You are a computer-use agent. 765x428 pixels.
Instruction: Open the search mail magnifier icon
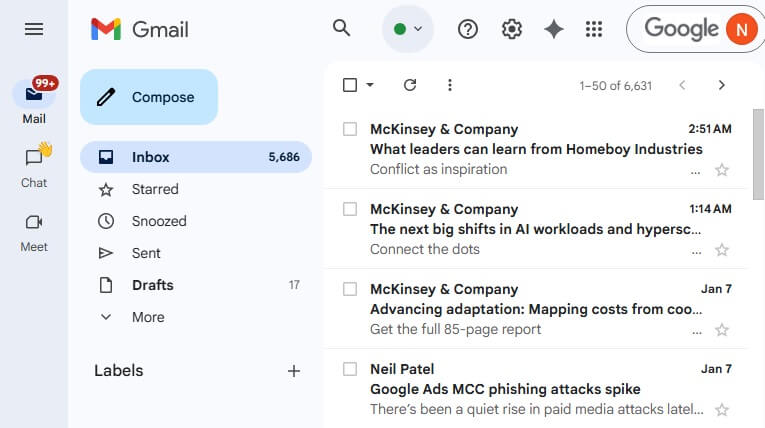pyautogui.click(x=342, y=28)
